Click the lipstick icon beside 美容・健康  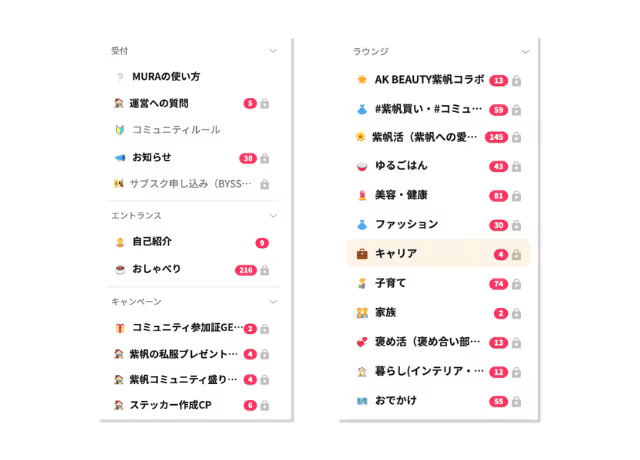pyautogui.click(x=362, y=195)
